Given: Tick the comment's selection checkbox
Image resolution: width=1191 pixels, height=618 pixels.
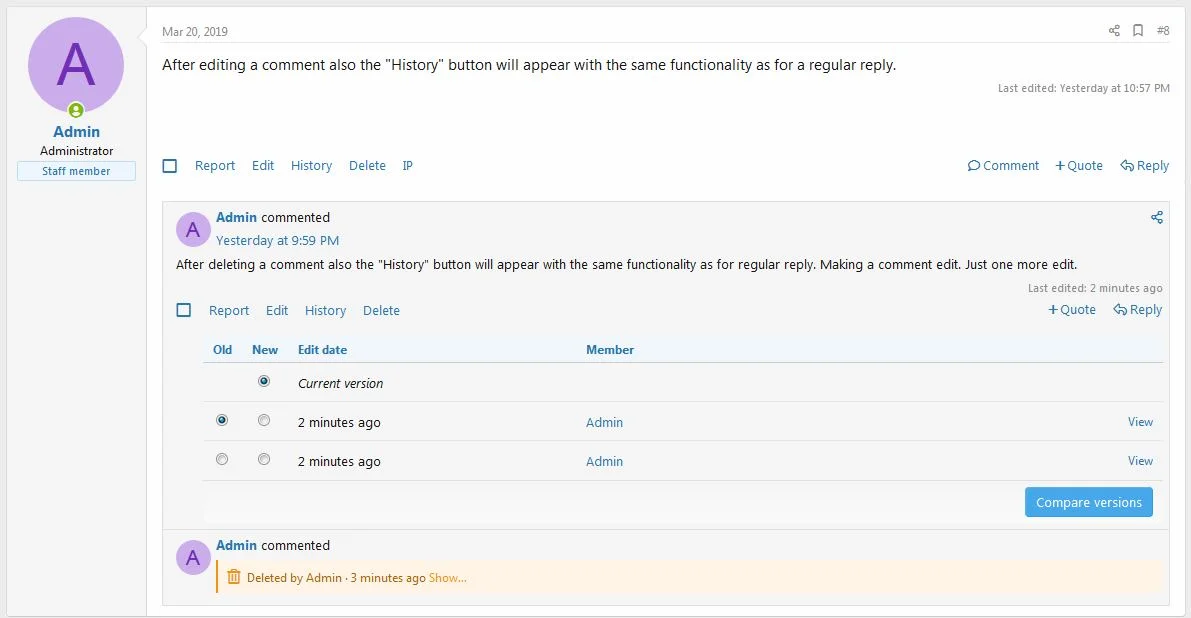Looking at the screenshot, I should (x=184, y=310).
